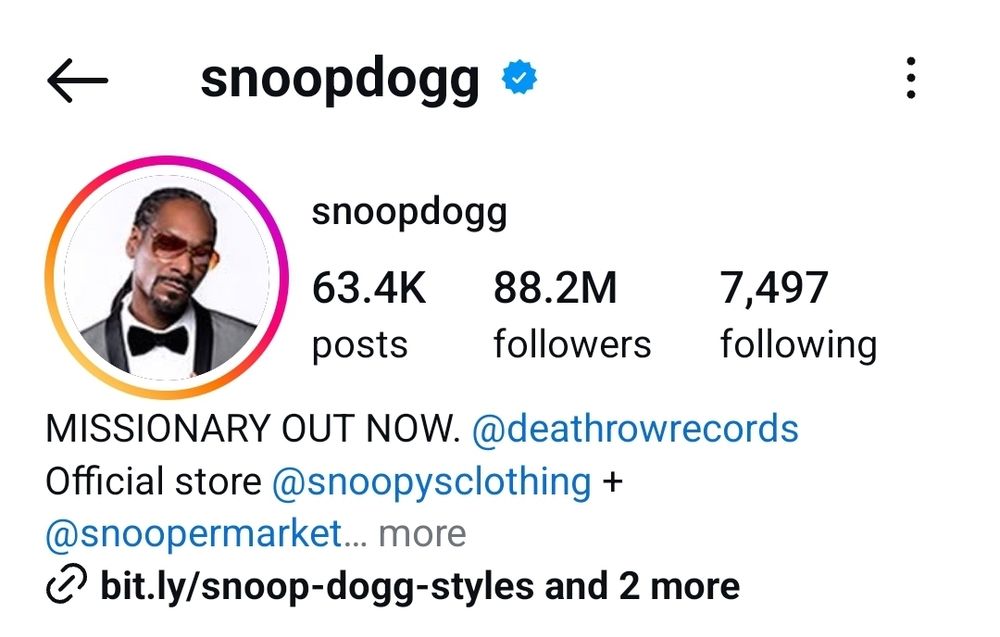Click the posts label
1000x637 pixels.
point(360,345)
